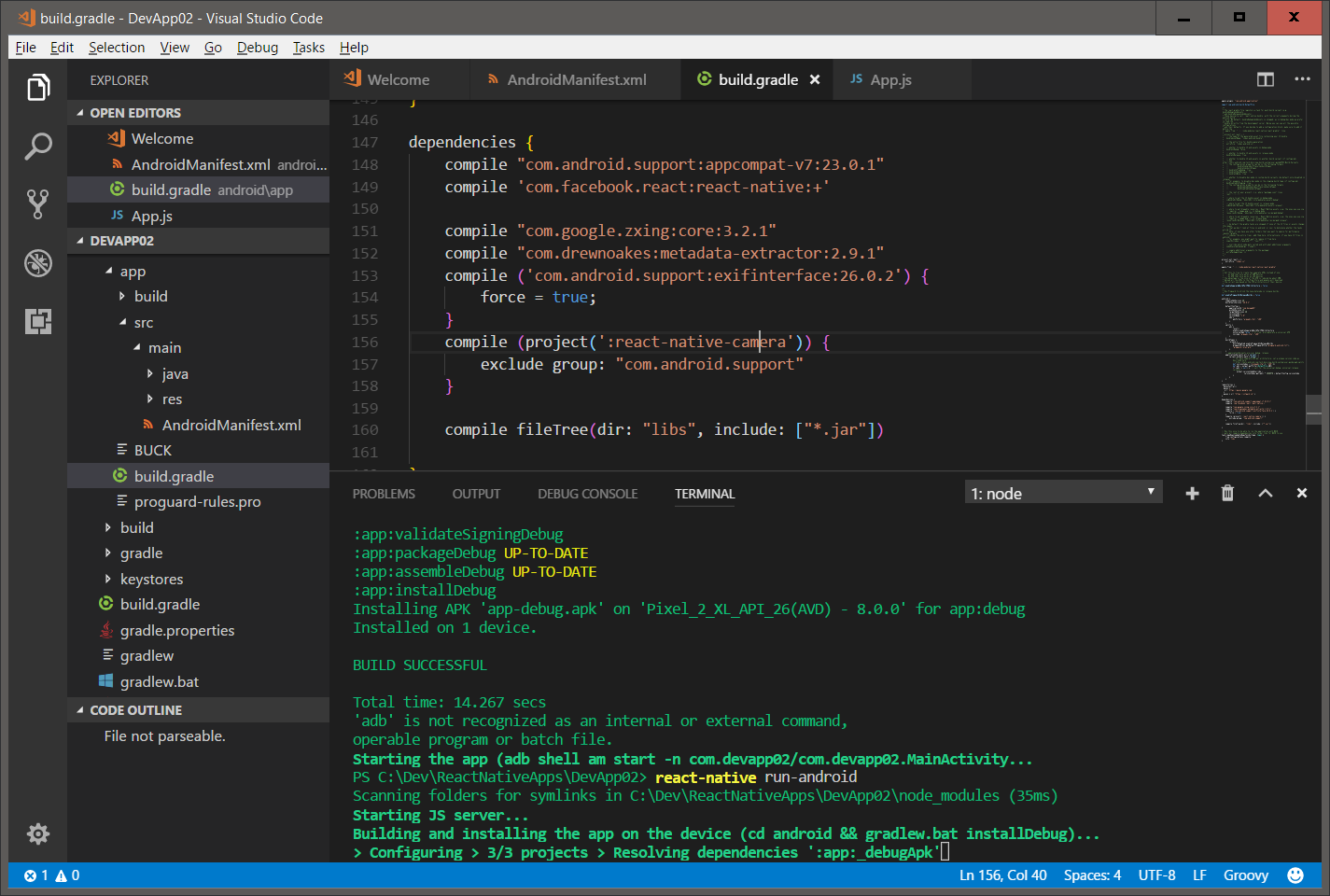Open the gradlew file
The height and width of the screenshot is (896, 1330).
point(198,656)
